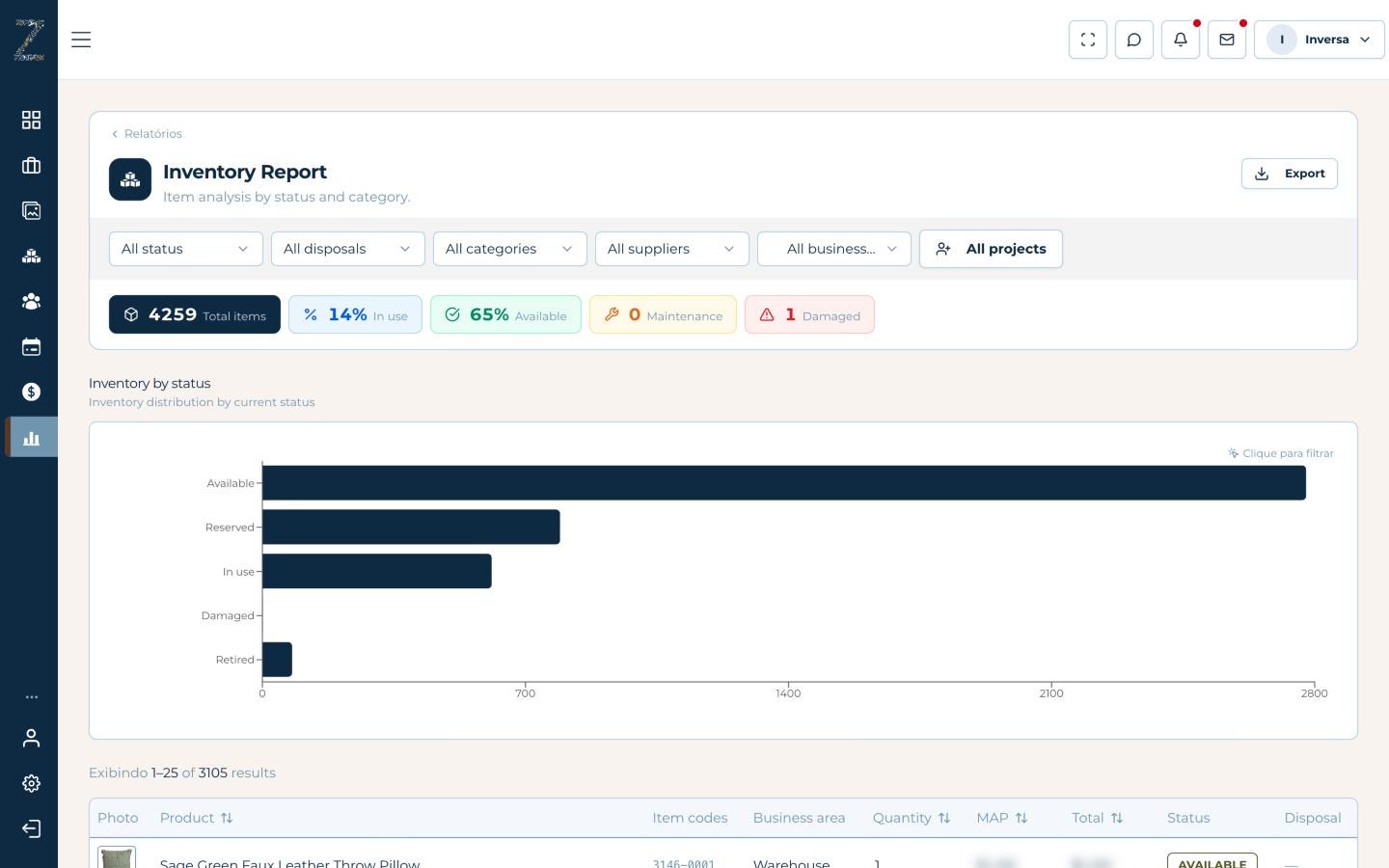Image resolution: width=1389 pixels, height=868 pixels.
Task: Open the inventory boxes icon in sidebar
Action: point(31,256)
